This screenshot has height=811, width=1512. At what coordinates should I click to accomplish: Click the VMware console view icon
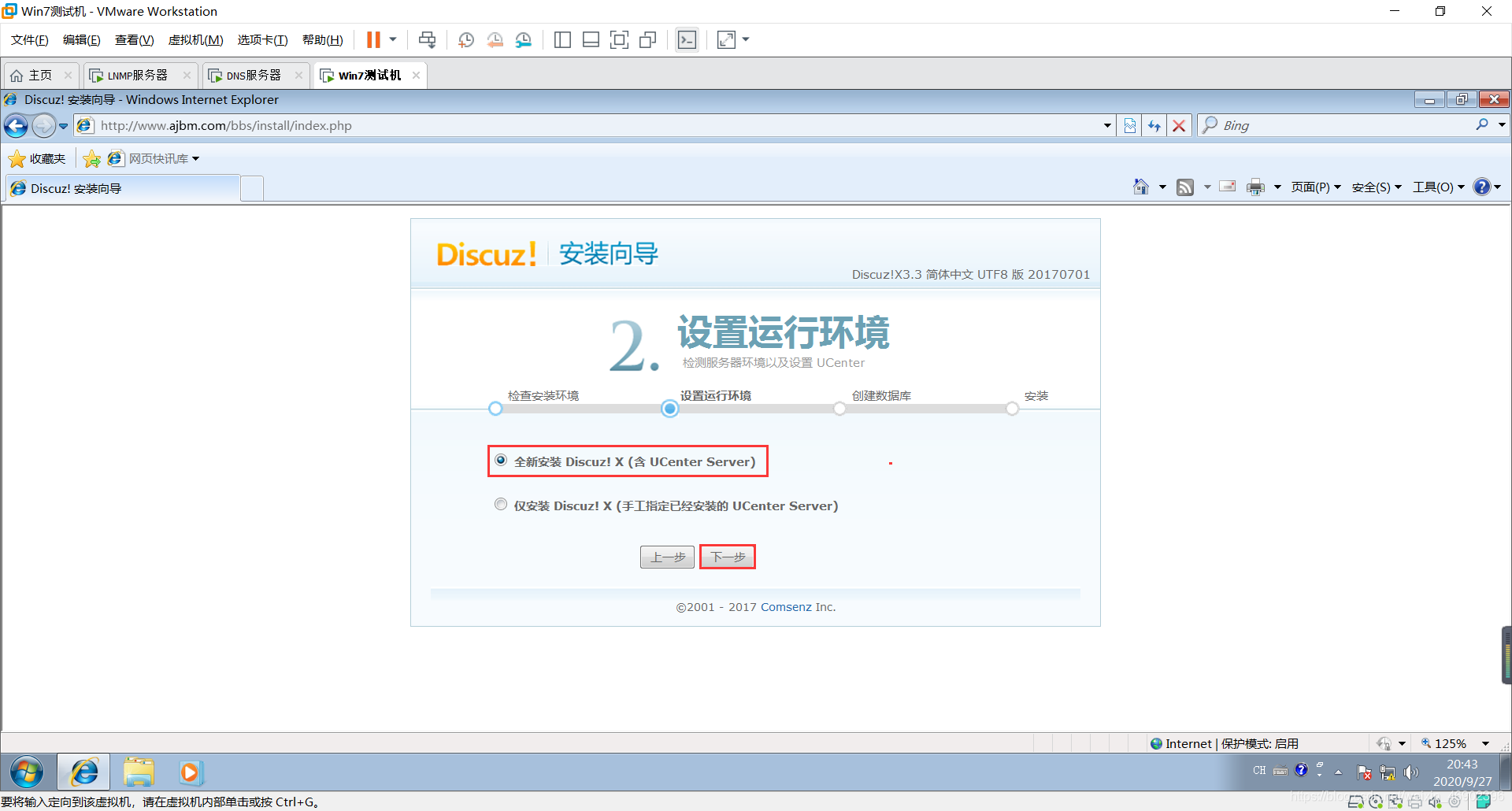click(x=687, y=39)
